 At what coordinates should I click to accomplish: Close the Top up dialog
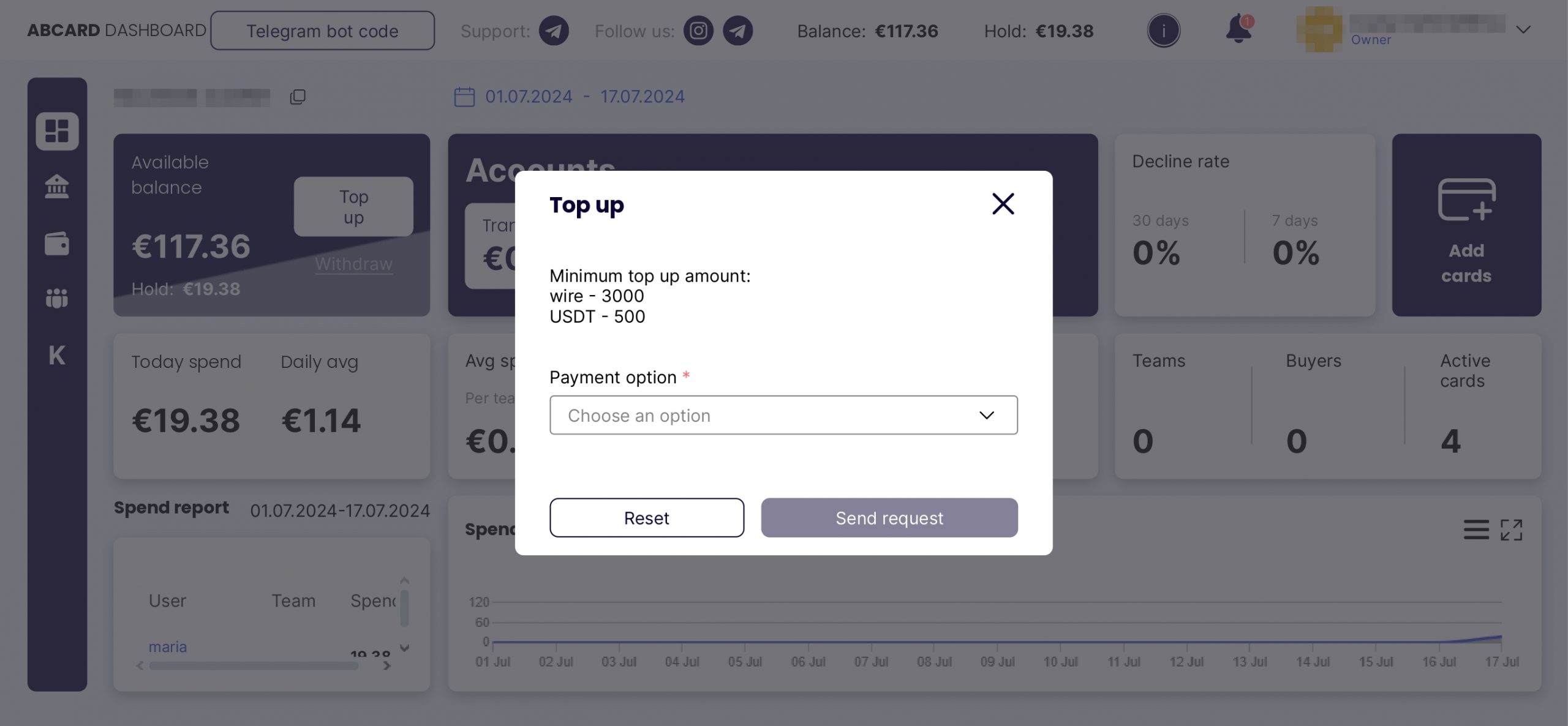tap(1003, 204)
